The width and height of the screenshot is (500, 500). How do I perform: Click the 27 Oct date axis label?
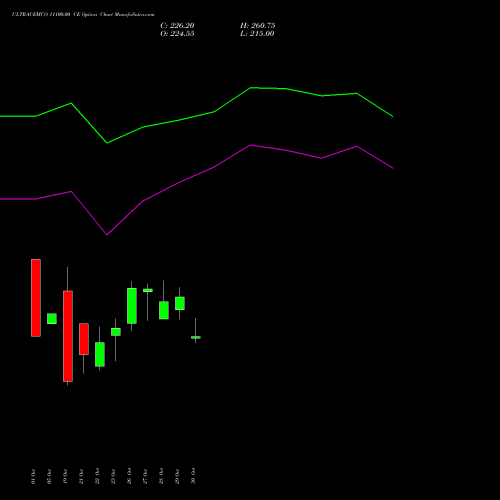[x=145, y=476]
